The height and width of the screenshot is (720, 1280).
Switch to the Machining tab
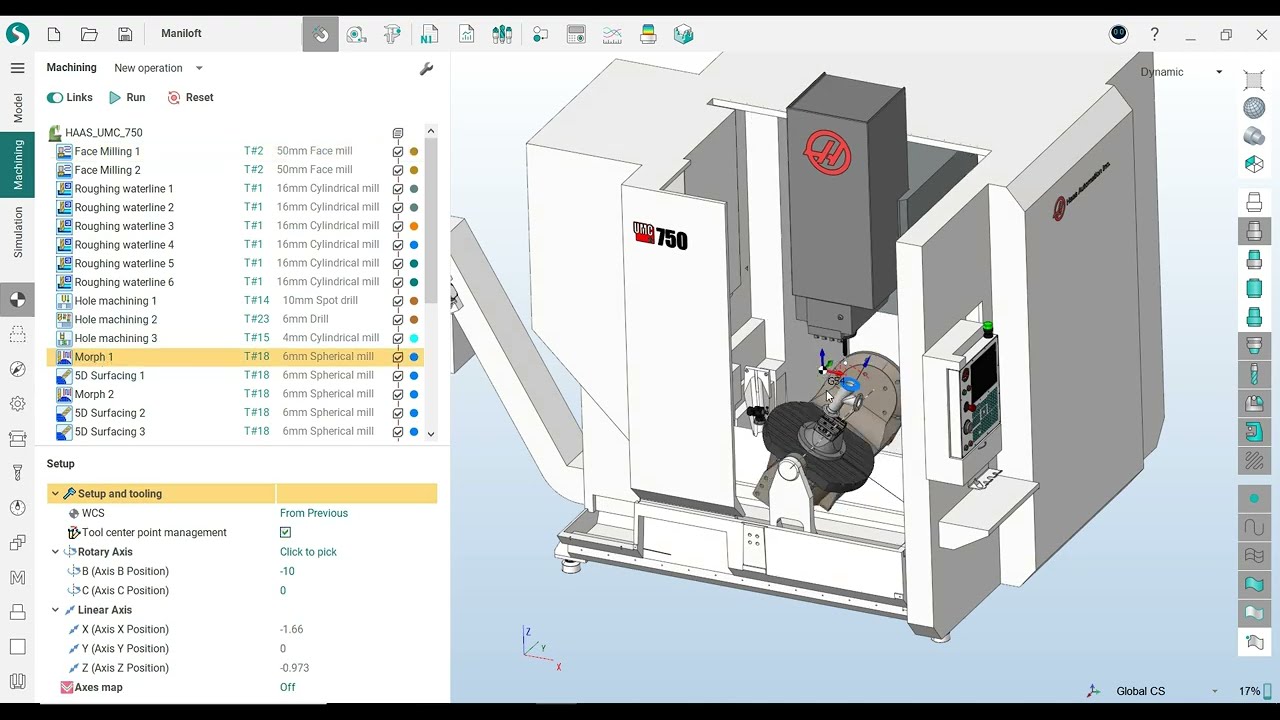click(17, 165)
